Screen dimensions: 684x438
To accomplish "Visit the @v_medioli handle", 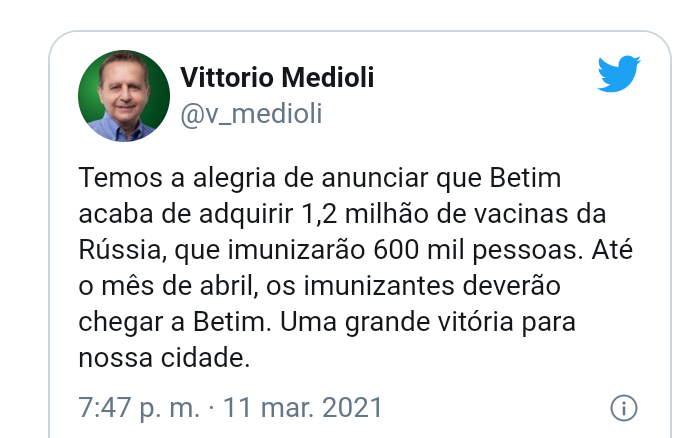I will 251,113.
